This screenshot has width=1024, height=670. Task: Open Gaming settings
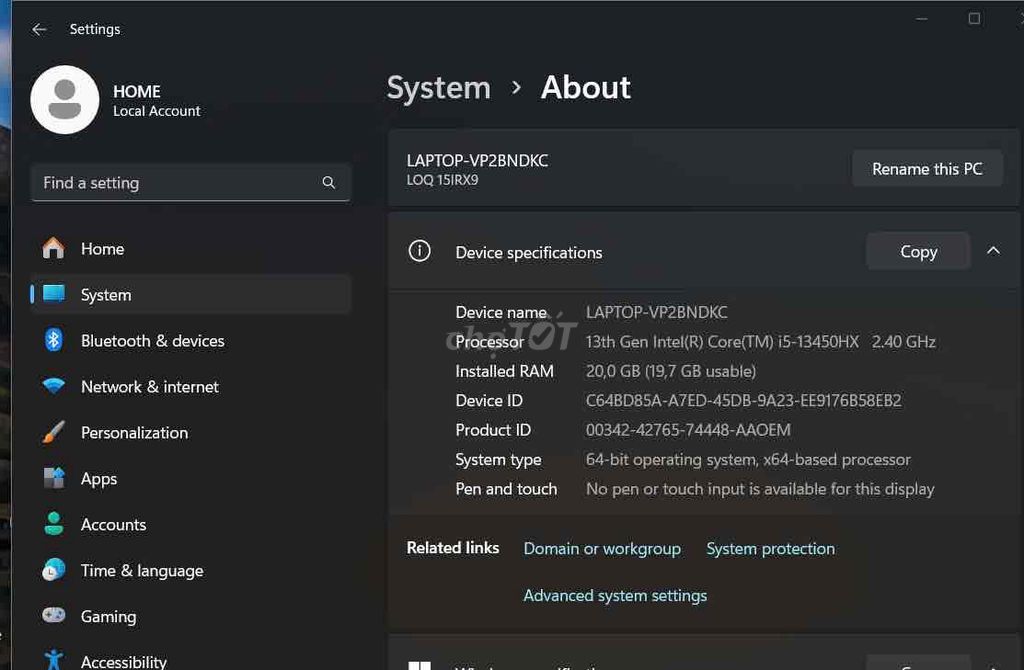pos(191,616)
